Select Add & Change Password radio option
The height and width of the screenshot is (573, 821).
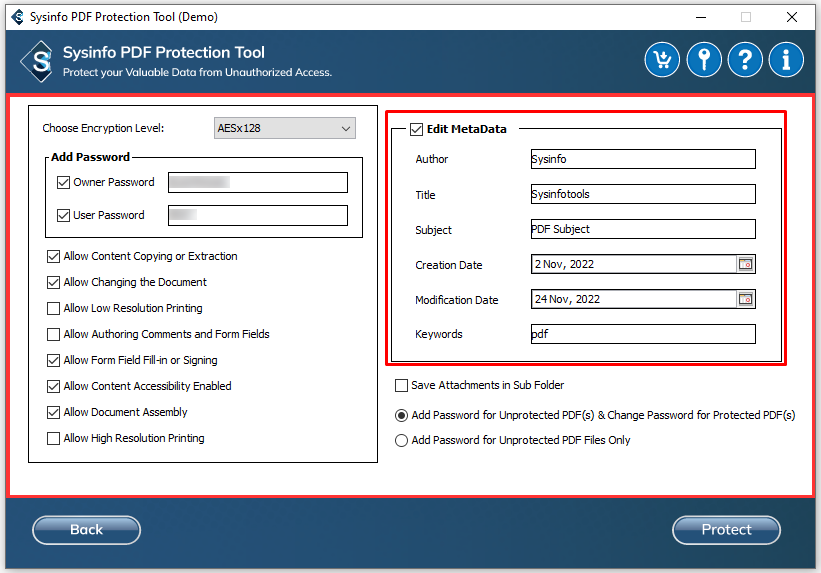(x=402, y=415)
